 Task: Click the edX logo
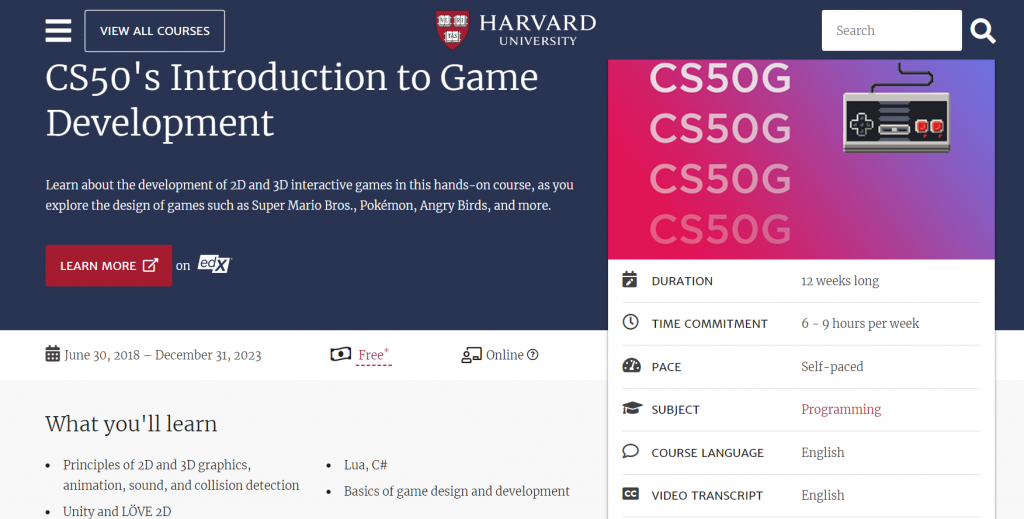(x=214, y=265)
